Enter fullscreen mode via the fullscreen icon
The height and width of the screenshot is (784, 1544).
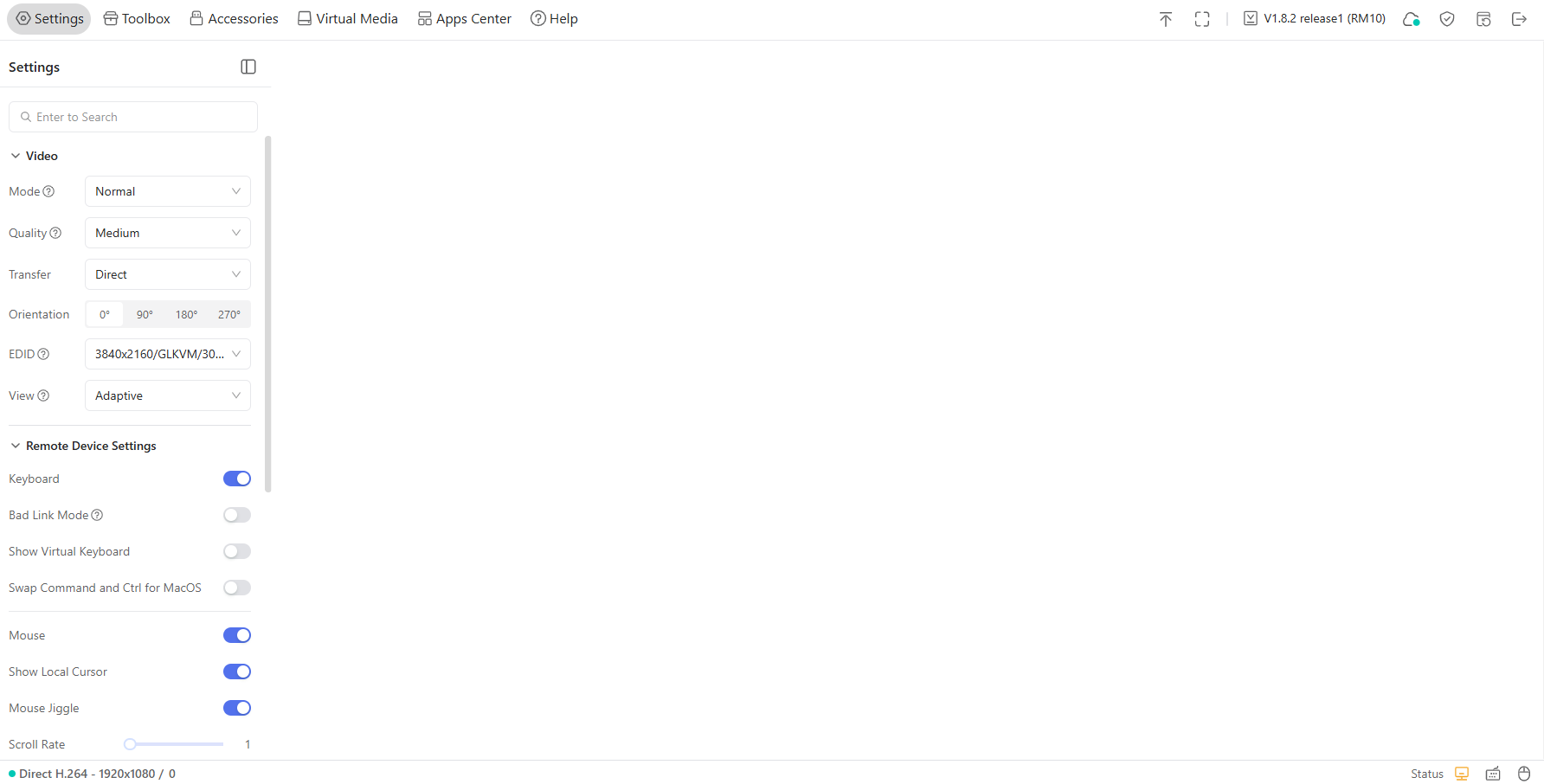pos(1202,18)
